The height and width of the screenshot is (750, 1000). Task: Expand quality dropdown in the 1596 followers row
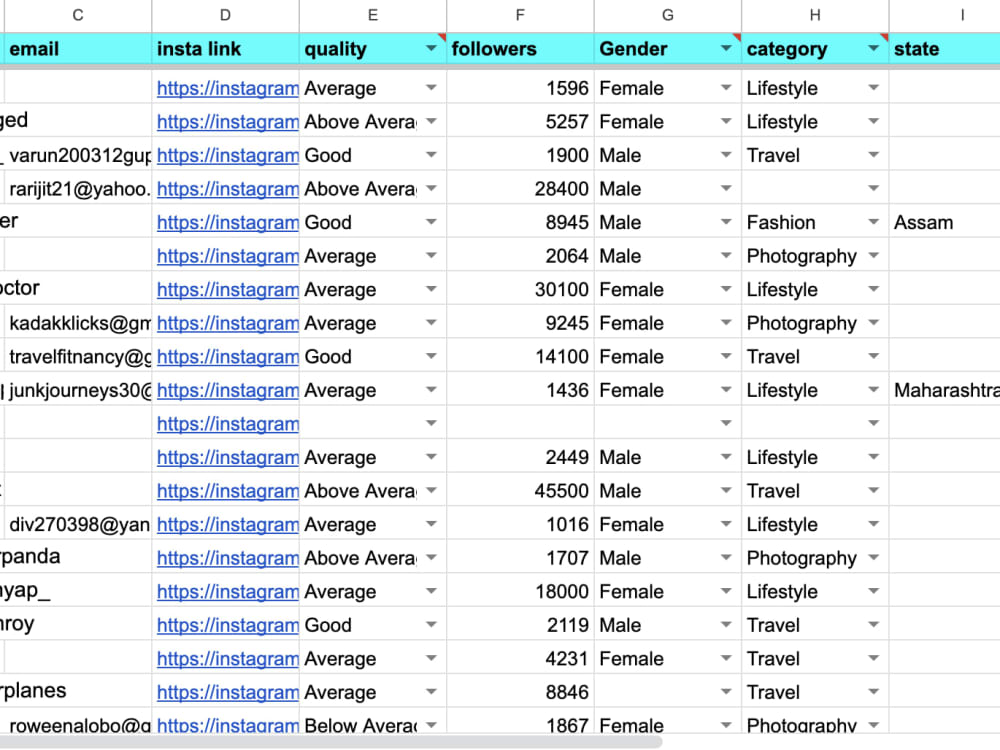[431, 88]
